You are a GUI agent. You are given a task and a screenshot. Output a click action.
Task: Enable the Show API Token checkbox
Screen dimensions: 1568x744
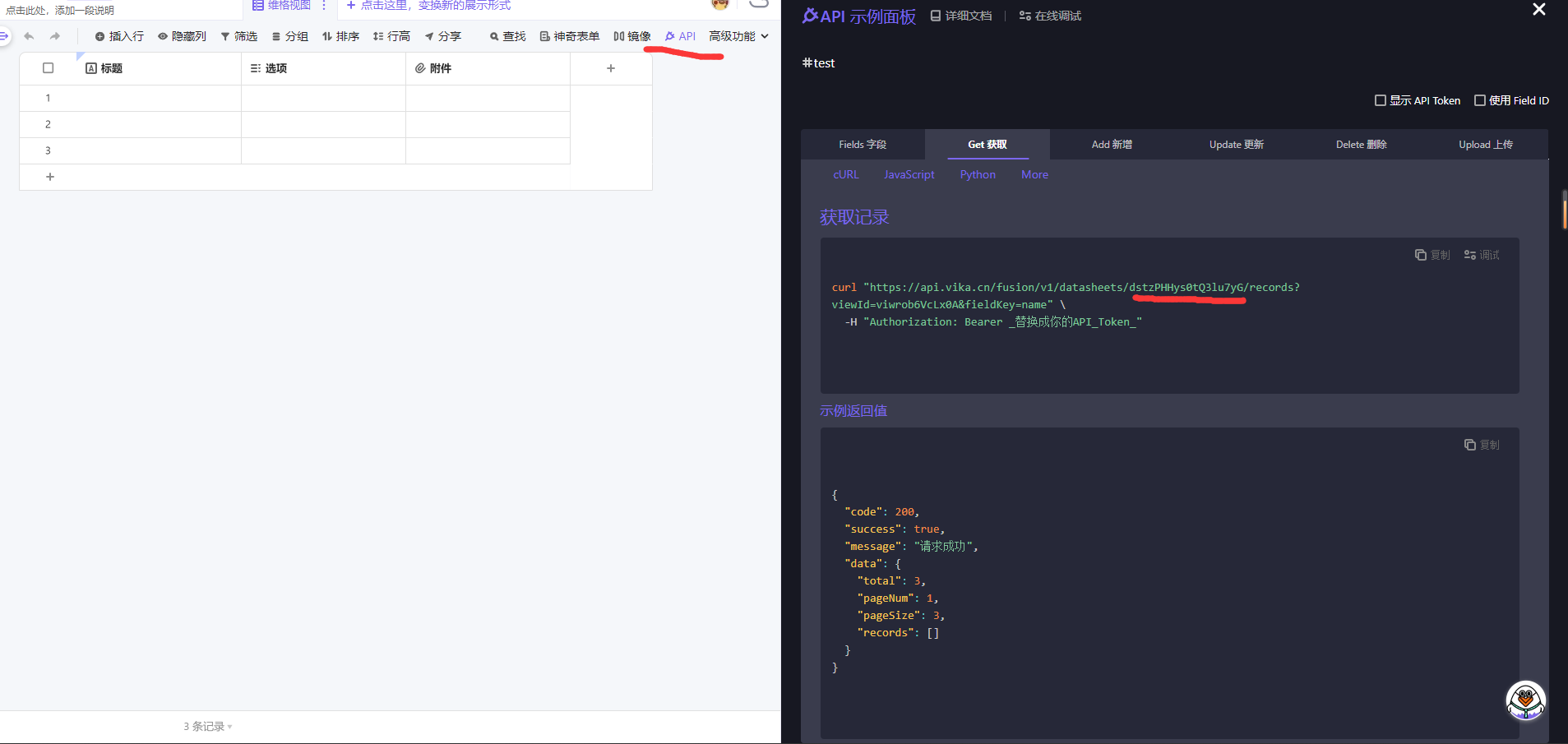1381,100
